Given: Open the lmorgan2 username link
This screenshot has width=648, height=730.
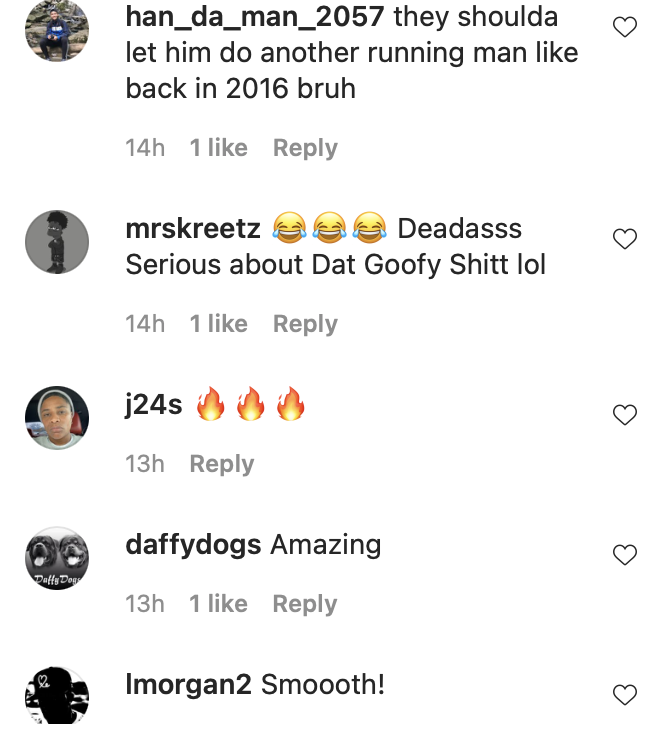Looking at the screenshot, I should pyautogui.click(x=189, y=685).
